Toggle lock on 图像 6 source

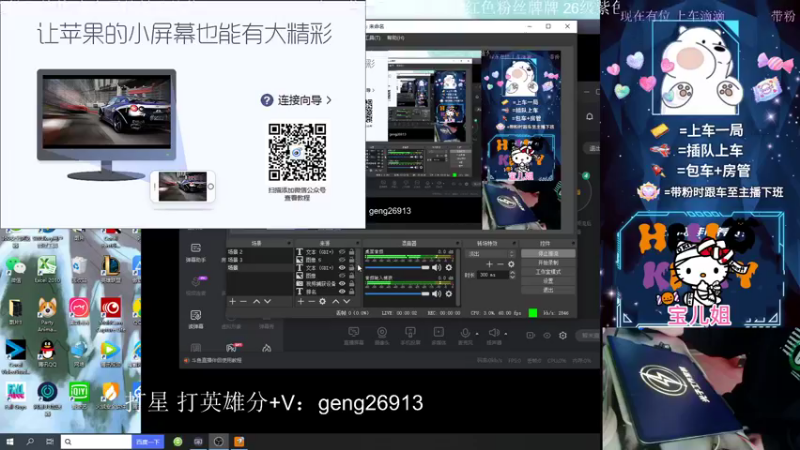coord(352,260)
